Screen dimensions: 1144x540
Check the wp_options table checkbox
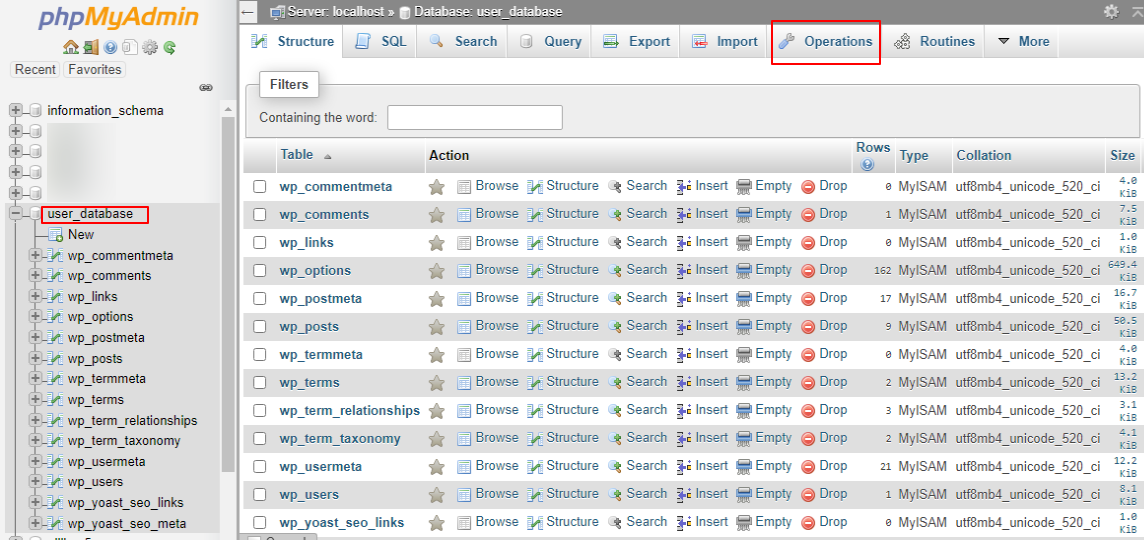coord(260,271)
